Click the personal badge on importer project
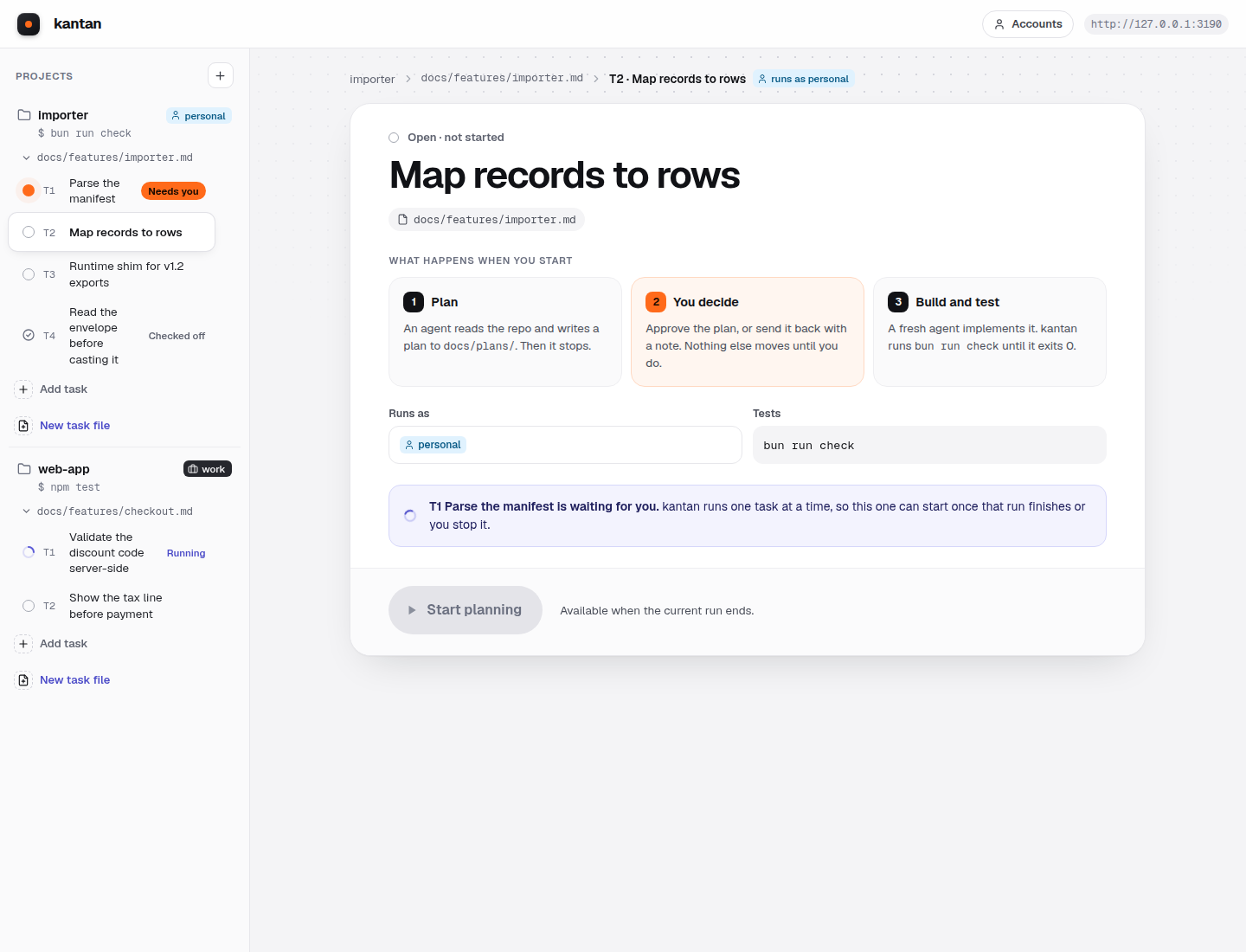 coord(199,116)
